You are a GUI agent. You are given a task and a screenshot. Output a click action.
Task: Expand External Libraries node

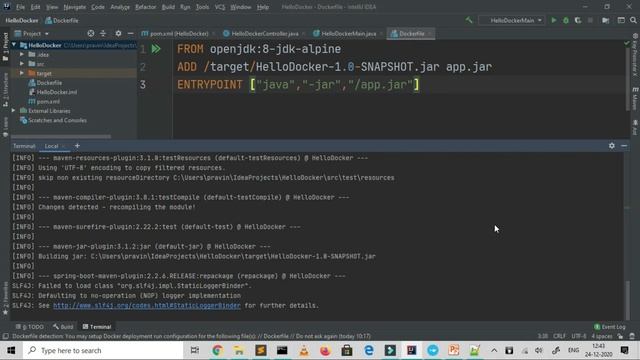14,111
